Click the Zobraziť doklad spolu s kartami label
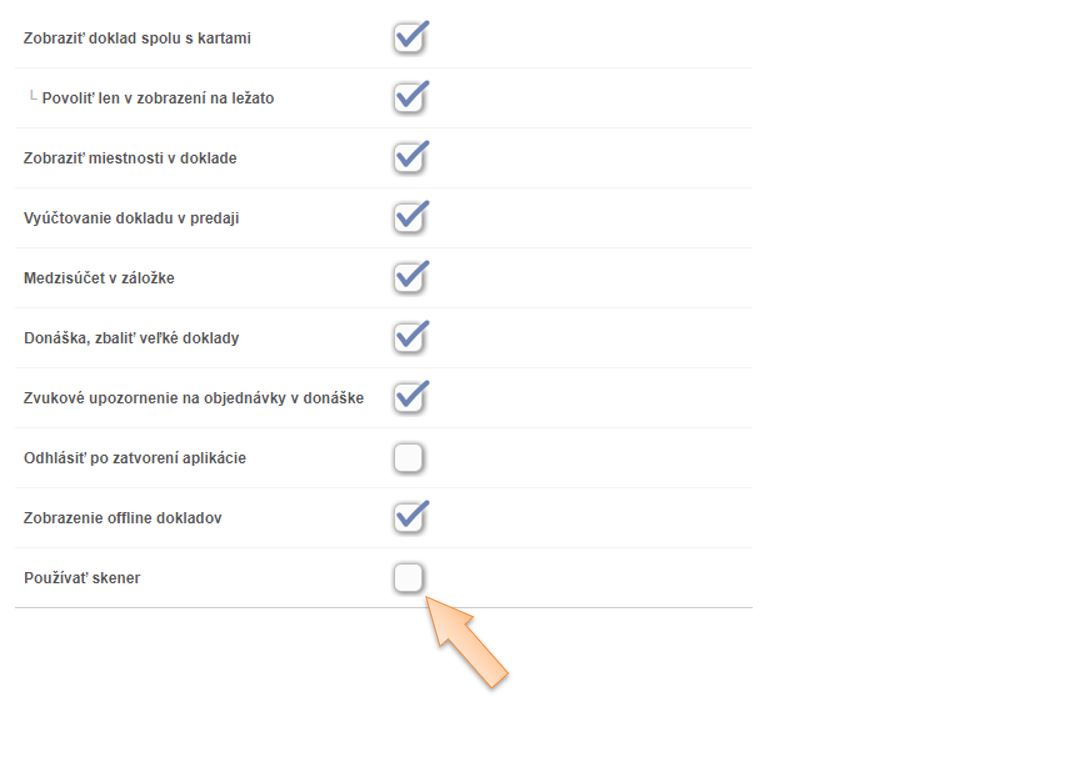1090x772 pixels. pyautogui.click(x=137, y=39)
